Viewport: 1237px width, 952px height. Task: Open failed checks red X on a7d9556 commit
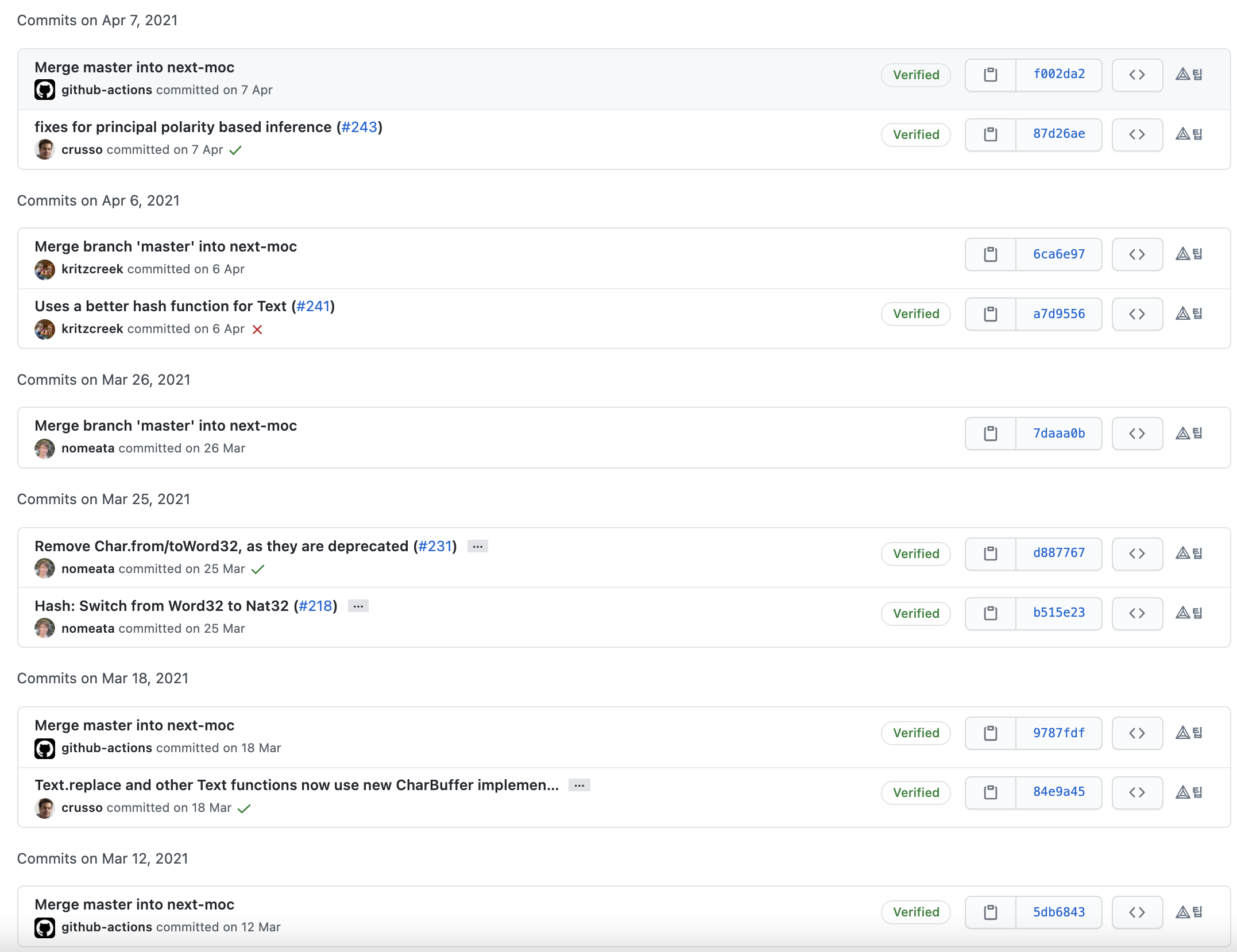pos(257,330)
